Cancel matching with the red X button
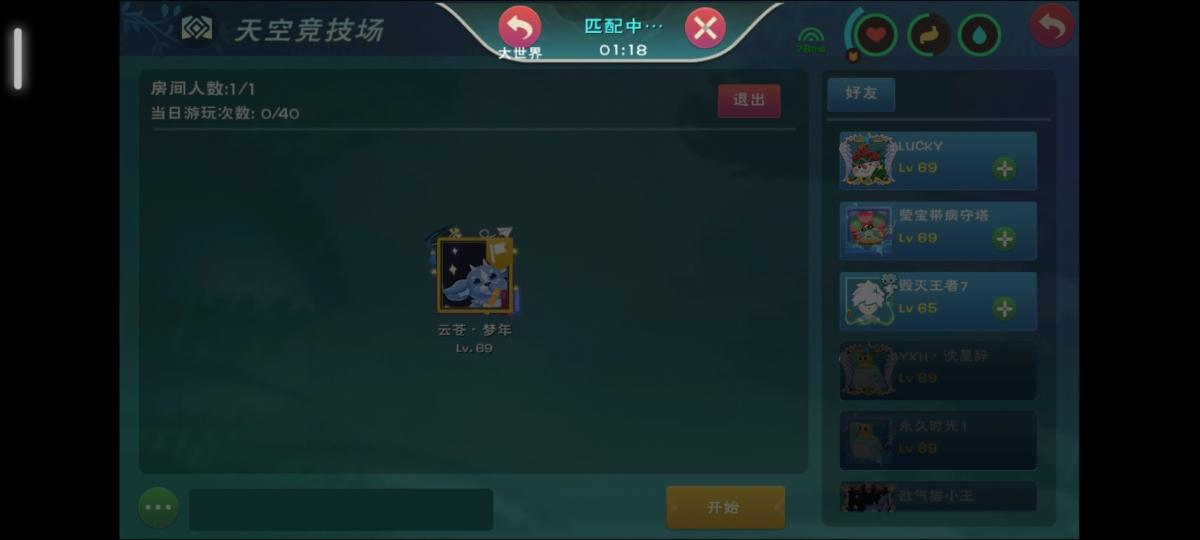The height and width of the screenshot is (540, 1200). [705, 28]
